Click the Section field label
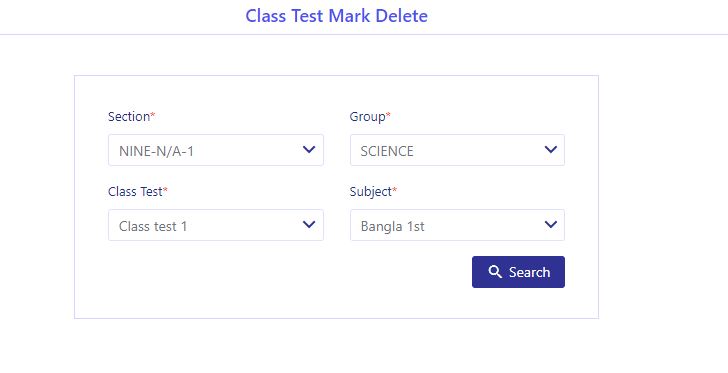This screenshot has height=373, width=728. click(x=129, y=116)
